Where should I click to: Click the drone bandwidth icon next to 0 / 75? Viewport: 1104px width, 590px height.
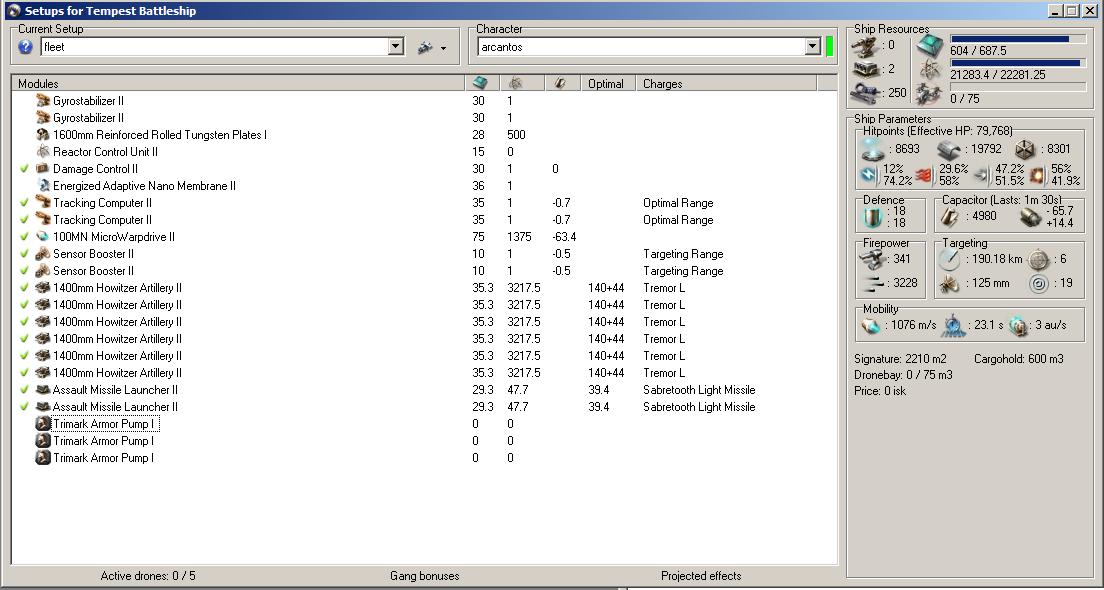click(x=929, y=93)
